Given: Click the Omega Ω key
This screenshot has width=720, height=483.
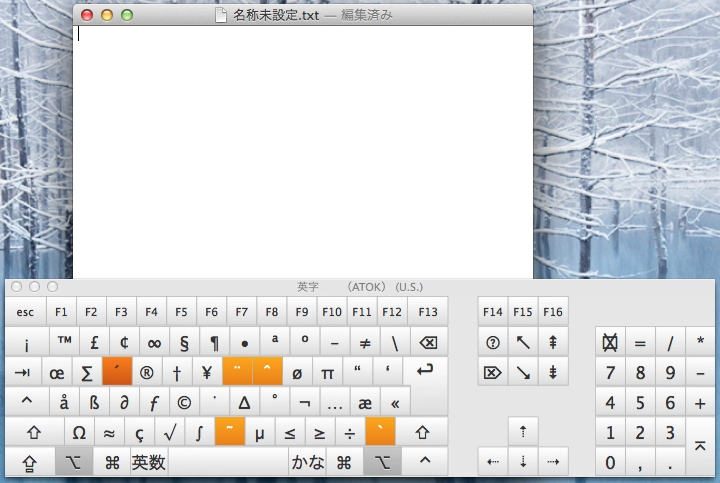Looking at the screenshot, I should click(79, 432).
